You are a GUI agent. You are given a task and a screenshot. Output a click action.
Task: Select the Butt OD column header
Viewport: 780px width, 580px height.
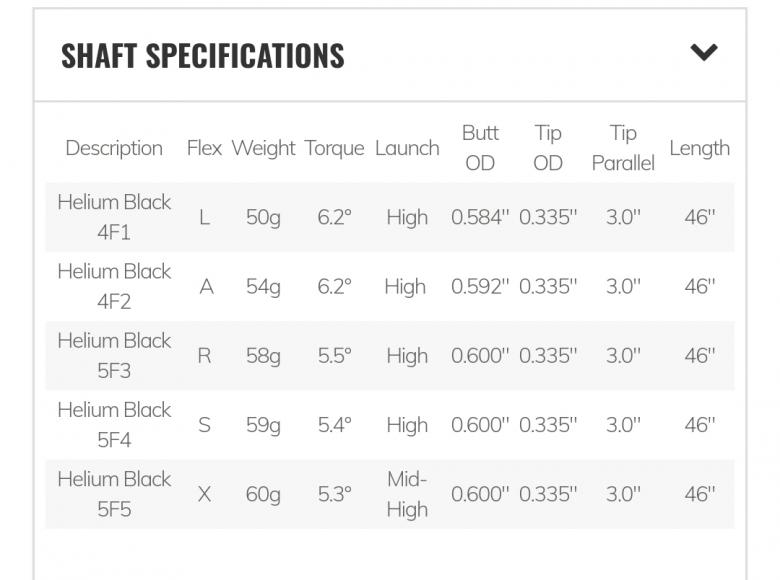(x=480, y=148)
